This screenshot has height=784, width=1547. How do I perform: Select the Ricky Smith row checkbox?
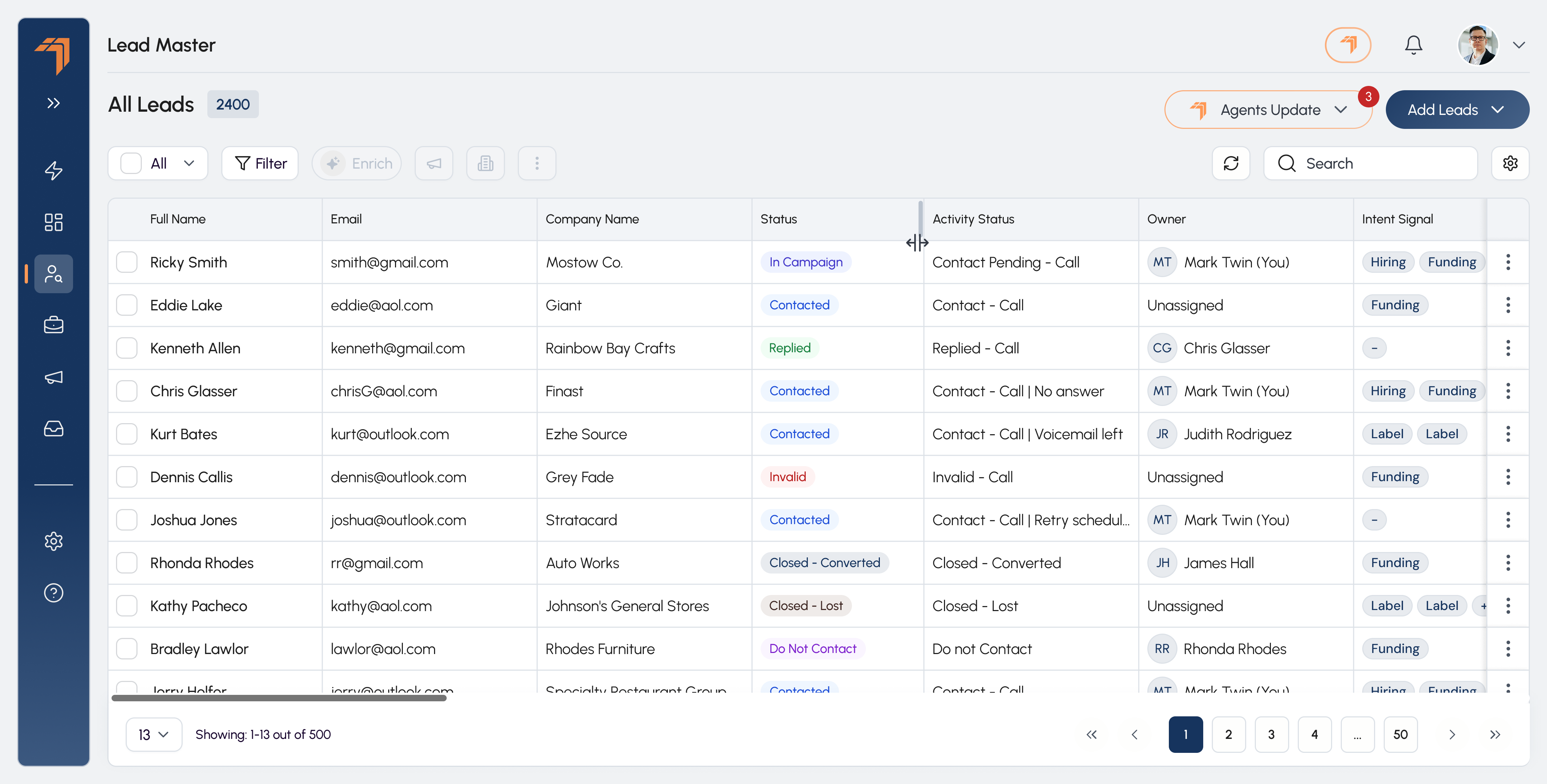point(127,262)
